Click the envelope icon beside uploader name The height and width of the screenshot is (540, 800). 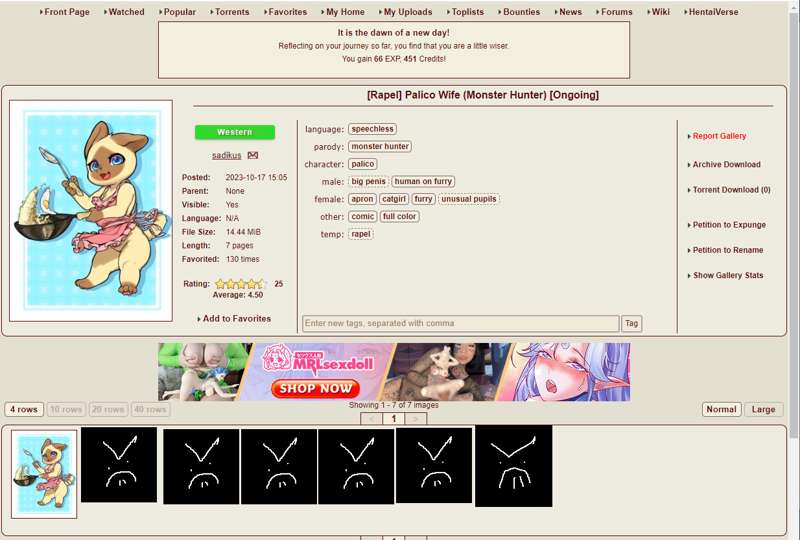[253, 155]
